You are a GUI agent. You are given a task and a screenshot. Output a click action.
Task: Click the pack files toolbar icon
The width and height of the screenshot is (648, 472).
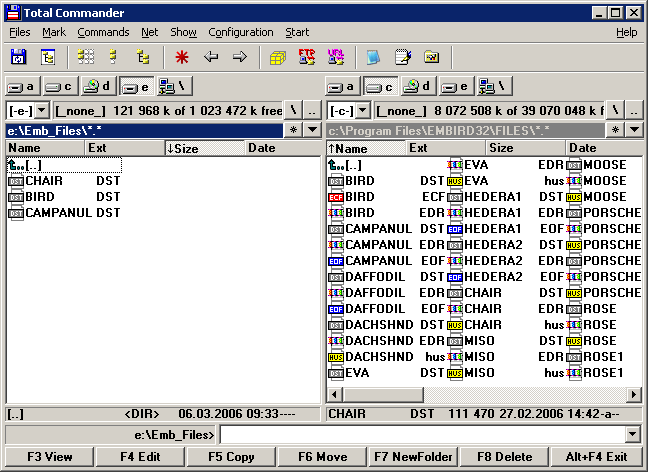[x=278, y=57]
